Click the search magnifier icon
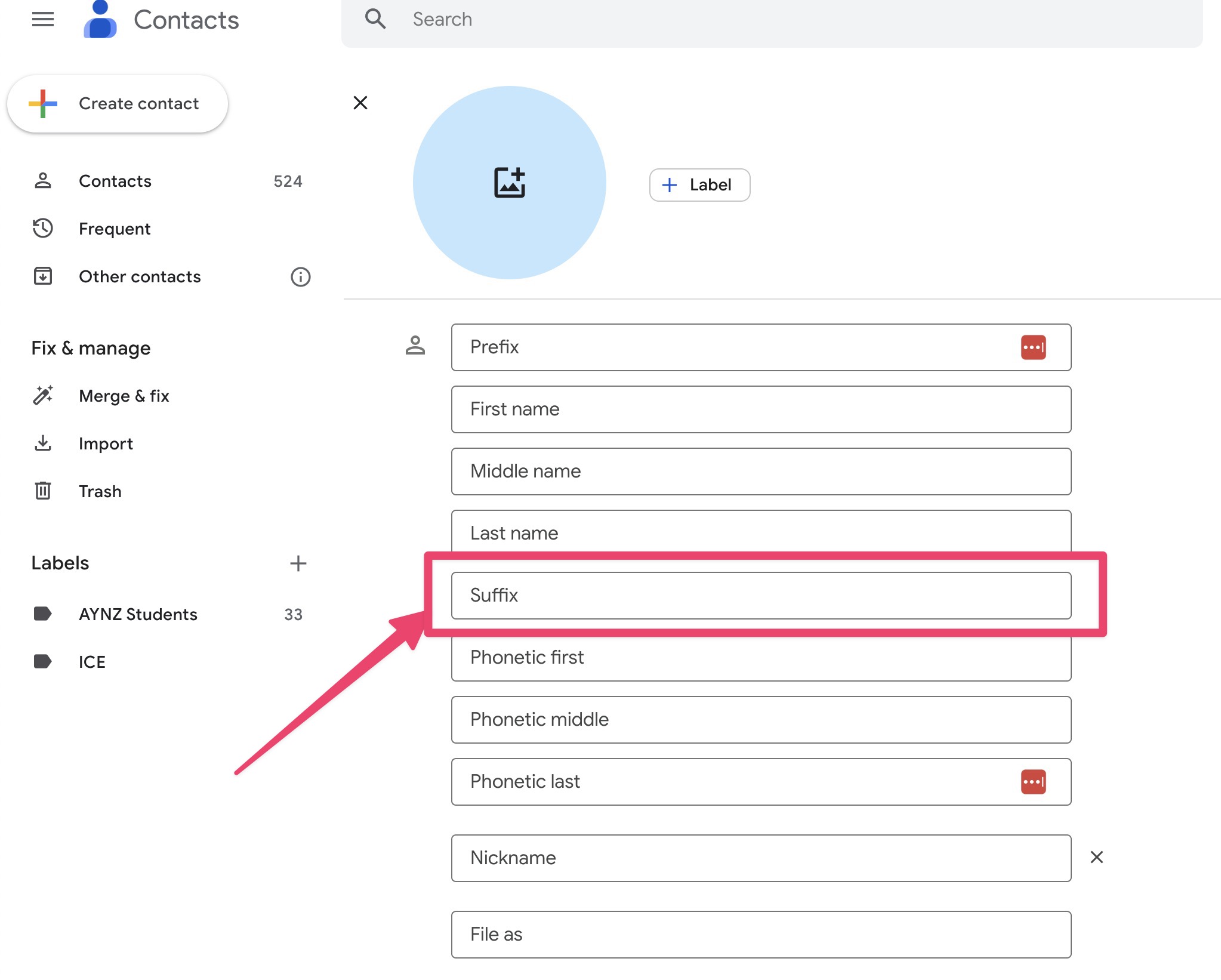Screen dimensions: 1221x980 375,19
